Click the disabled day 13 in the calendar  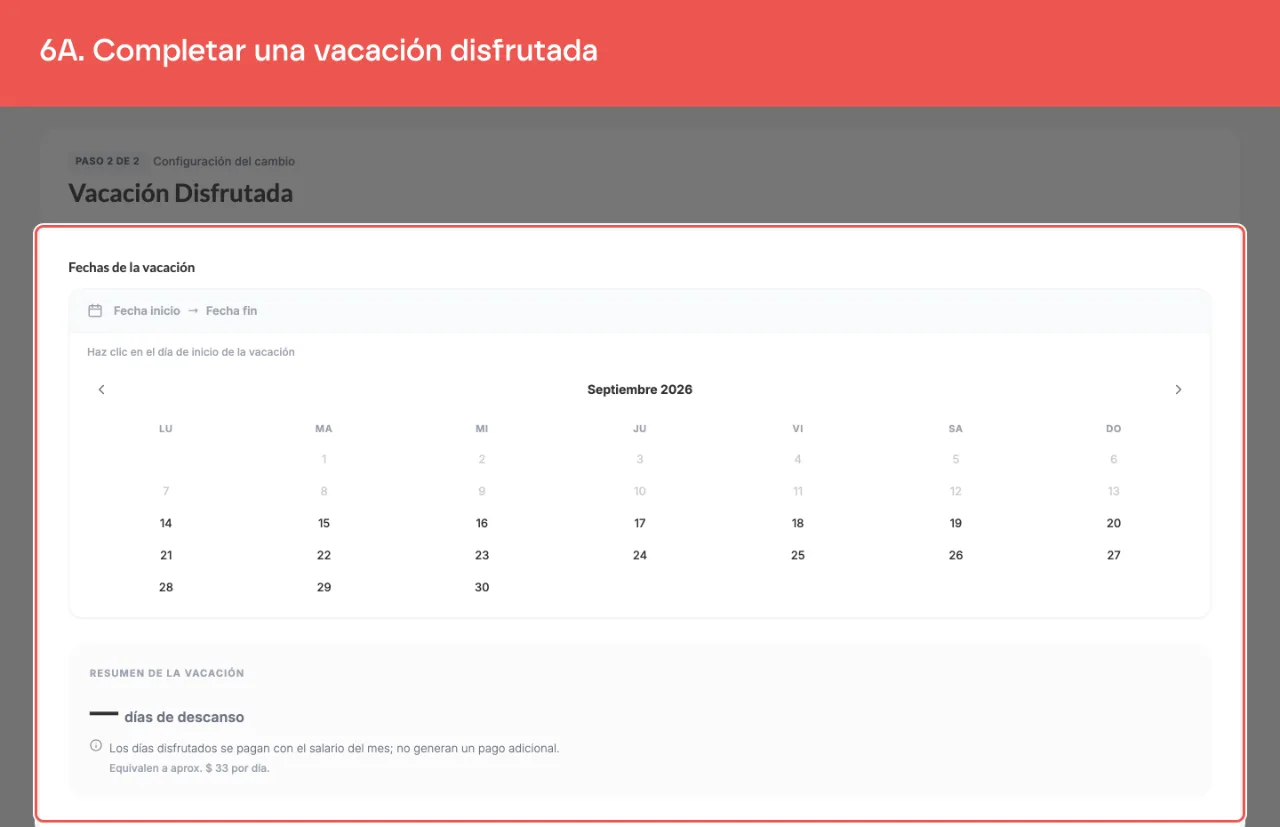(x=1114, y=491)
